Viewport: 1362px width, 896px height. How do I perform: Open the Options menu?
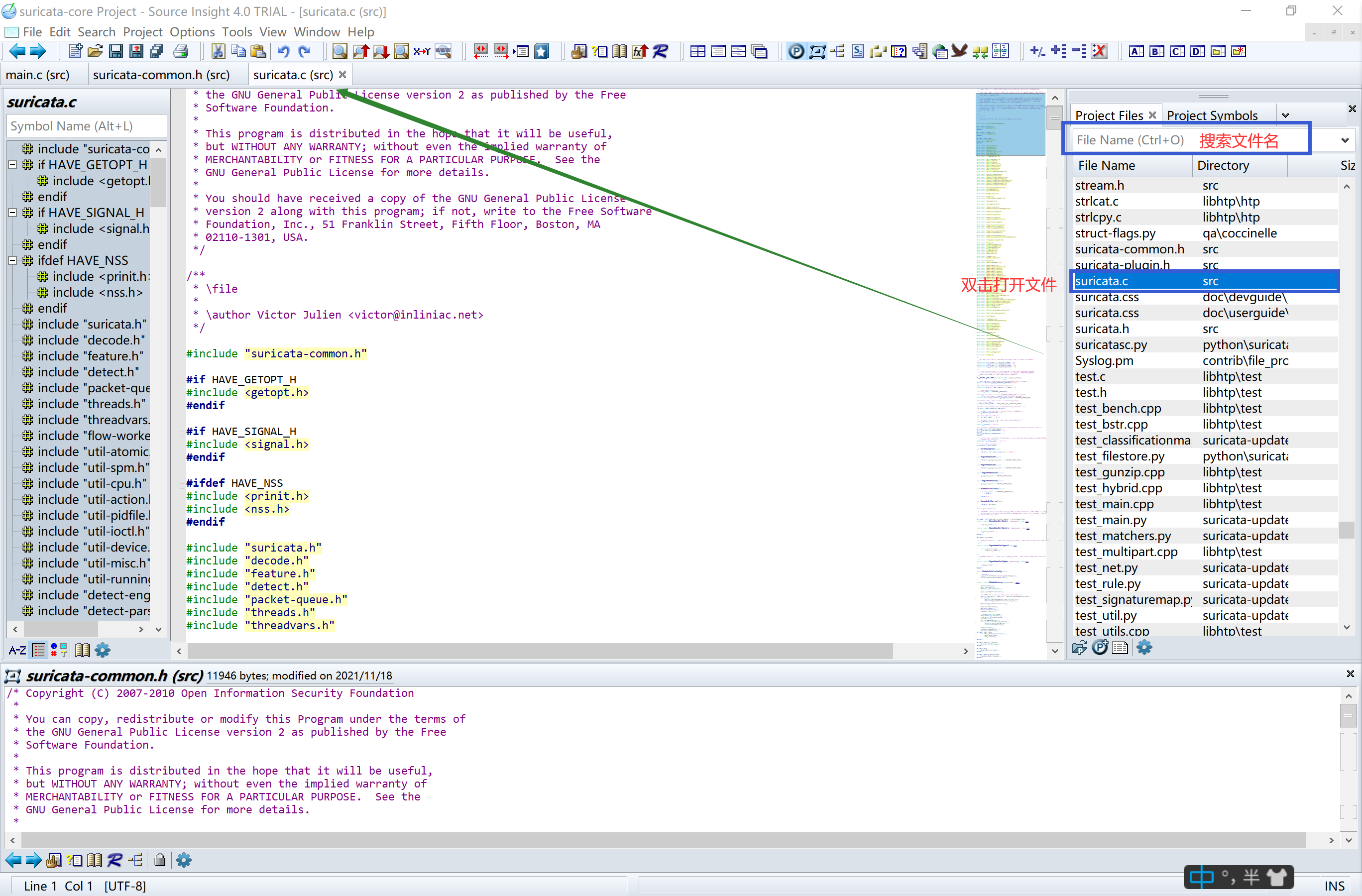pyautogui.click(x=192, y=32)
